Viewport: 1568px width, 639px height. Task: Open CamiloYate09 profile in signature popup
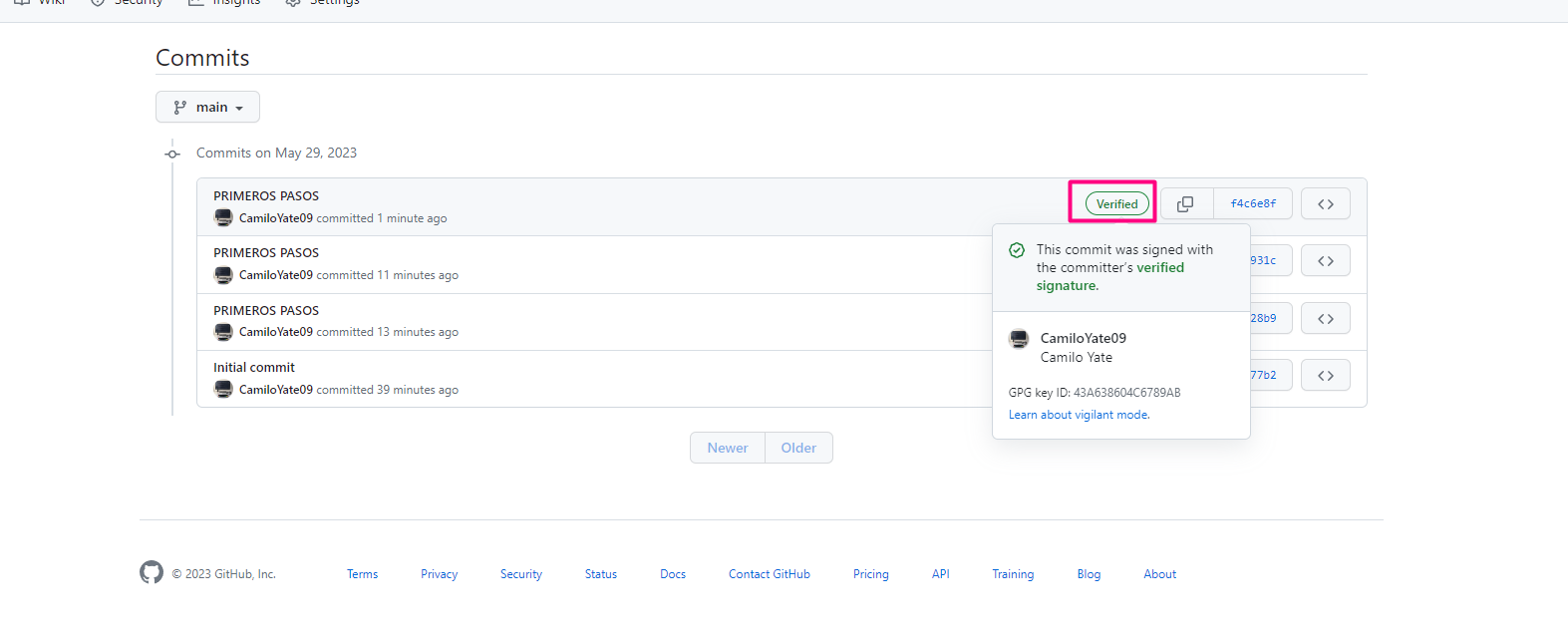pos(1083,338)
